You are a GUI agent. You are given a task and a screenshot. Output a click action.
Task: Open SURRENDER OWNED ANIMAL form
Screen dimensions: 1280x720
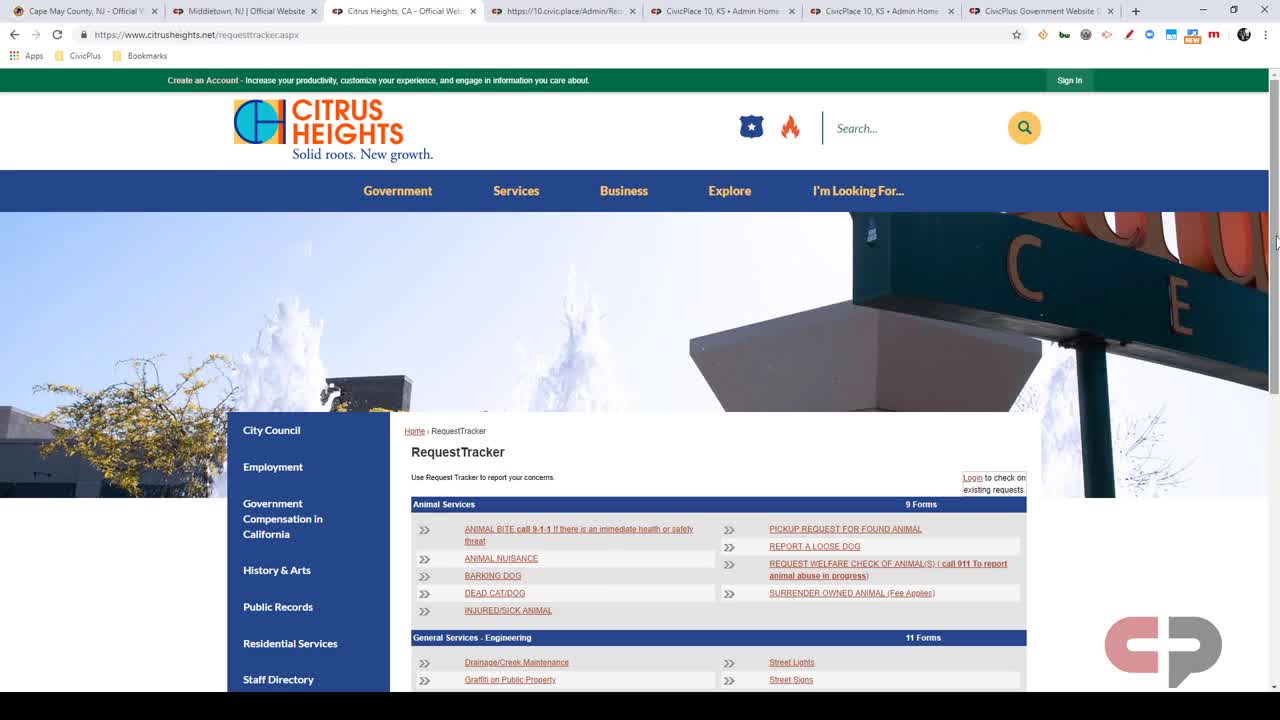pos(852,593)
